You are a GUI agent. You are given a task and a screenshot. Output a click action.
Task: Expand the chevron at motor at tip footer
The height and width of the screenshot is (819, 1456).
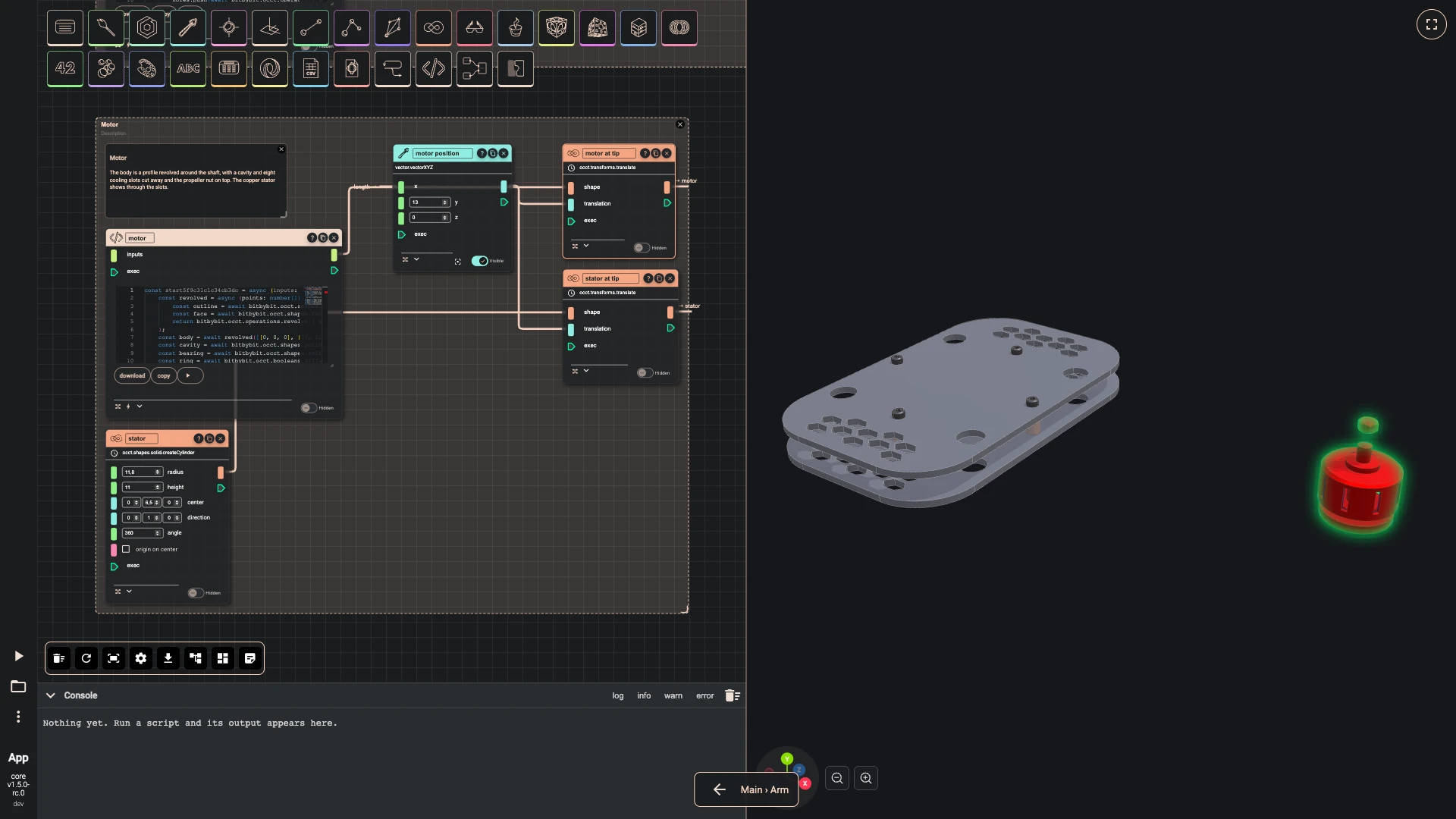pyautogui.click(x=586, y=246)
